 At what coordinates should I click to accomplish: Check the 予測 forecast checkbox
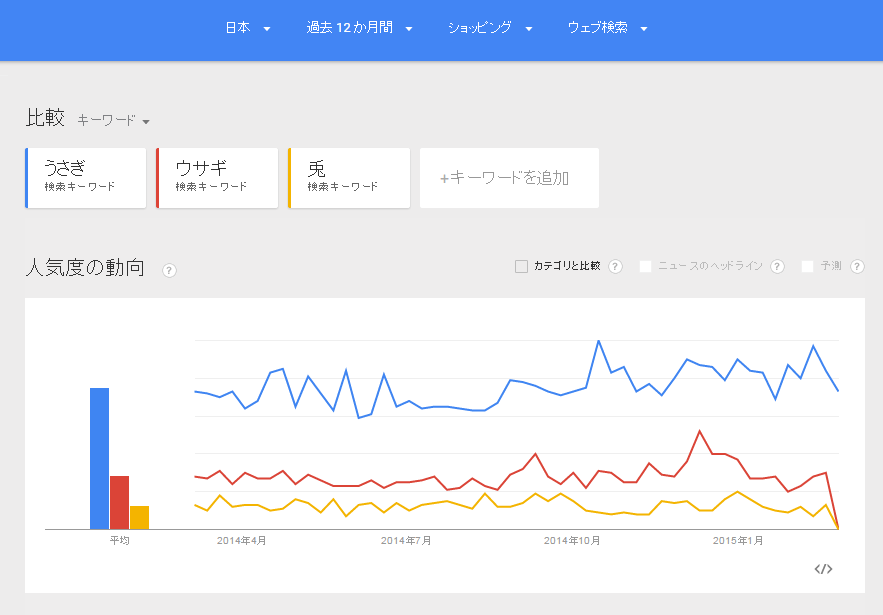(x=807, y=266)
